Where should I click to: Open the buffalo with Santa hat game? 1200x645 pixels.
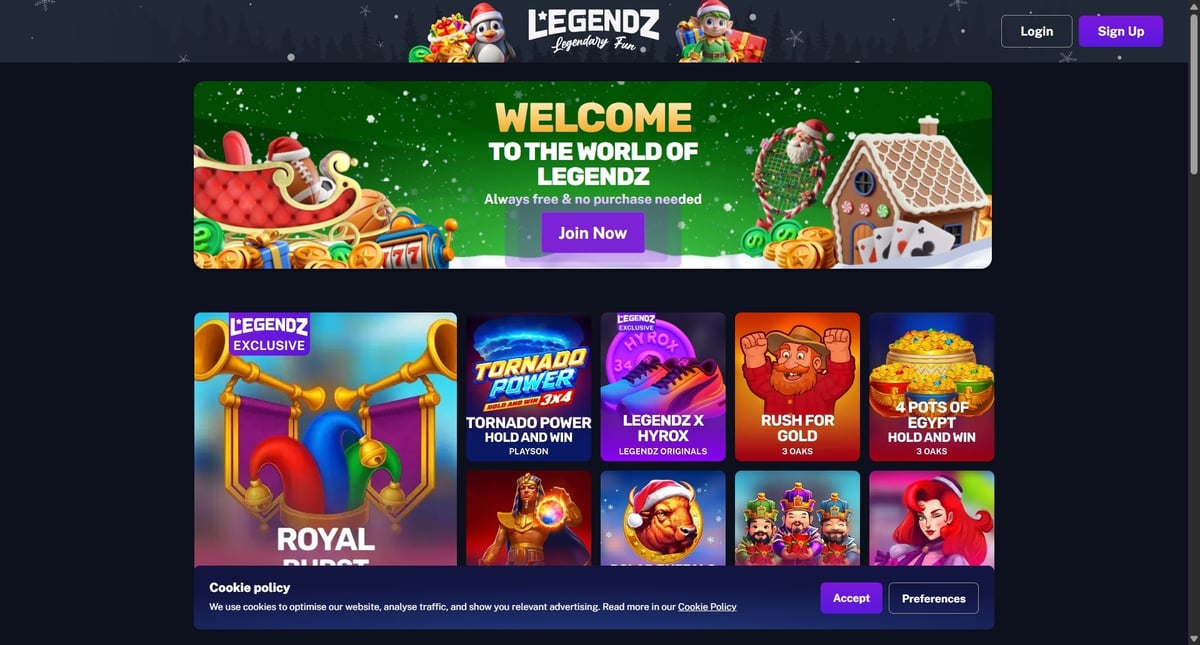coord(663,518)
